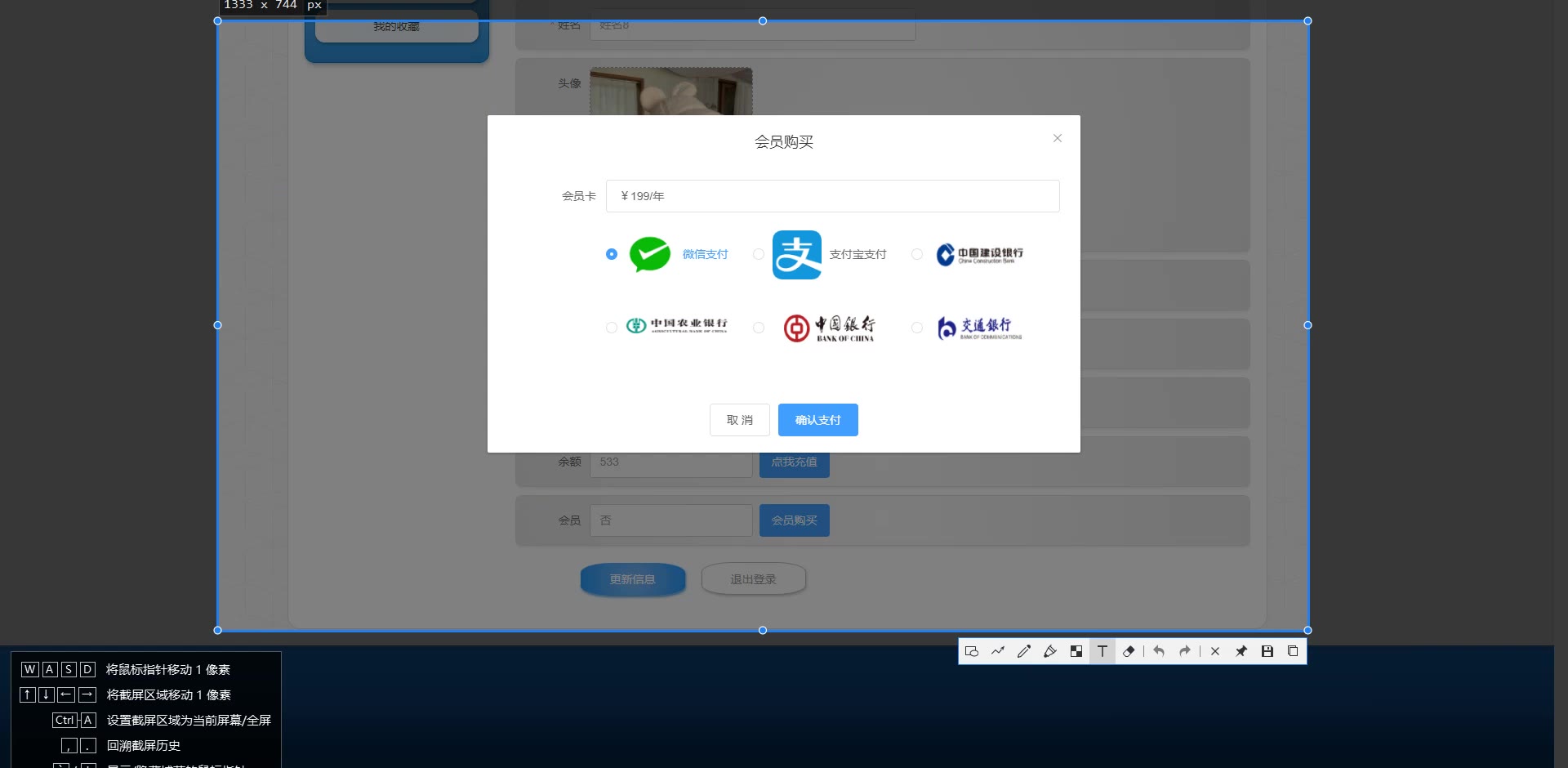Choose the 微信支付 radio button

pyautogui.click(x=612, y=254)
